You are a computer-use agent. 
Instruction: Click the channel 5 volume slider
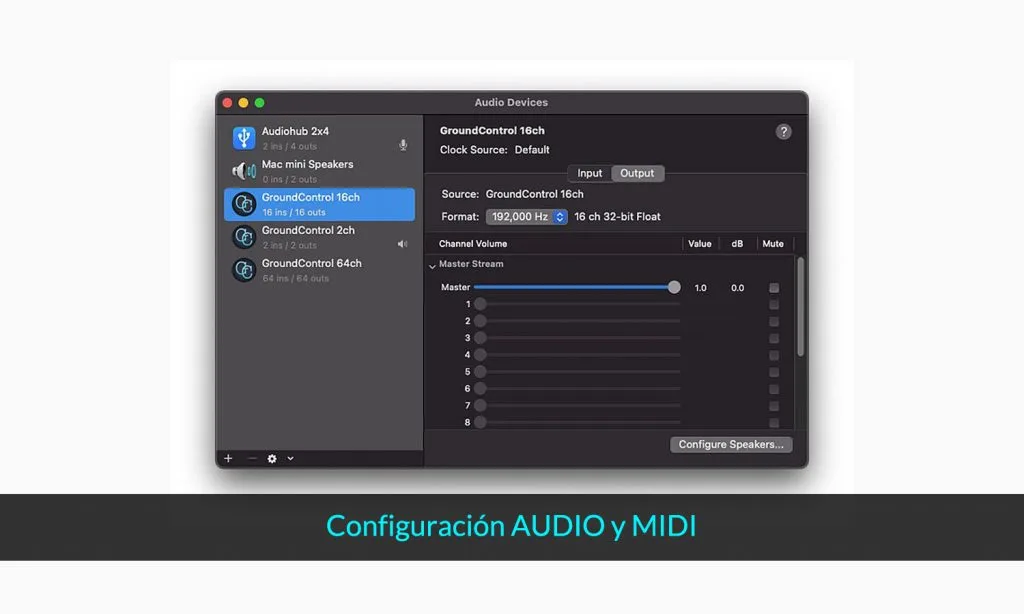point(577,372)
